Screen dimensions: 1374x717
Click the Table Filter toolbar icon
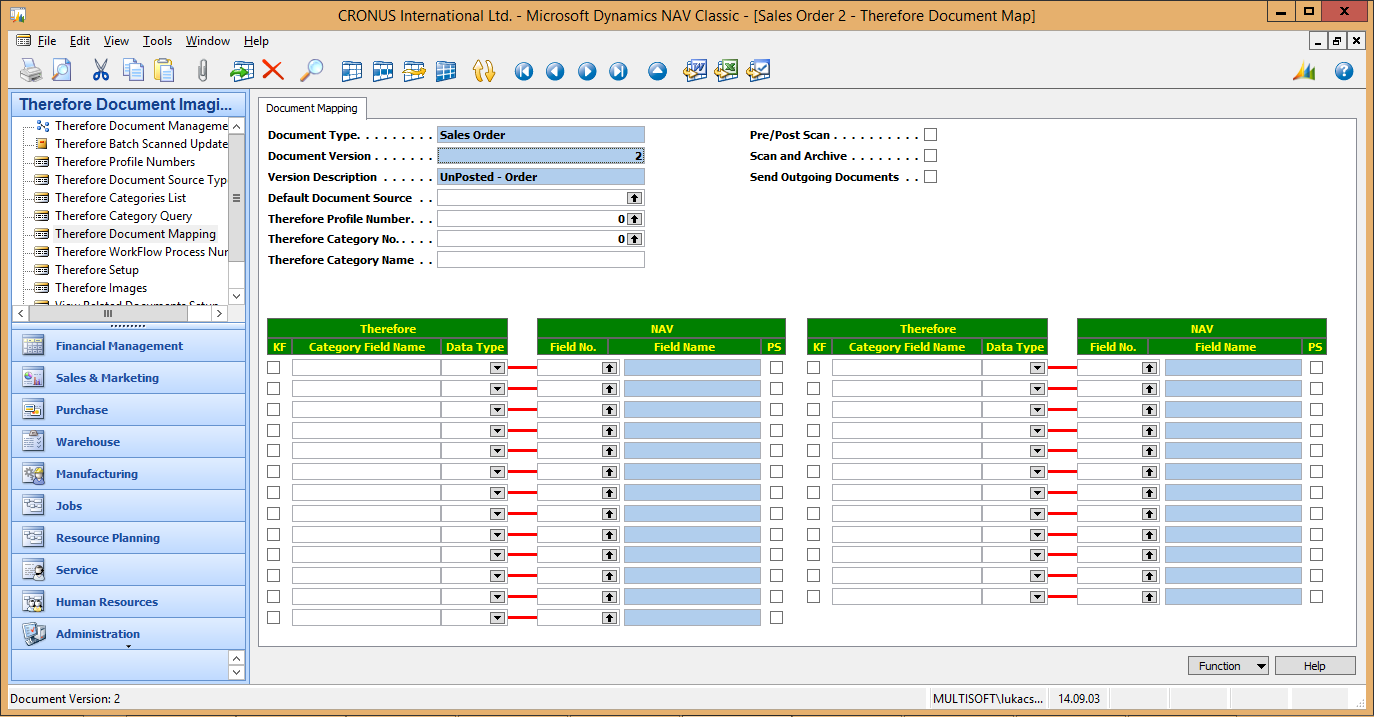pyautogui.click(x=383, y=70)
